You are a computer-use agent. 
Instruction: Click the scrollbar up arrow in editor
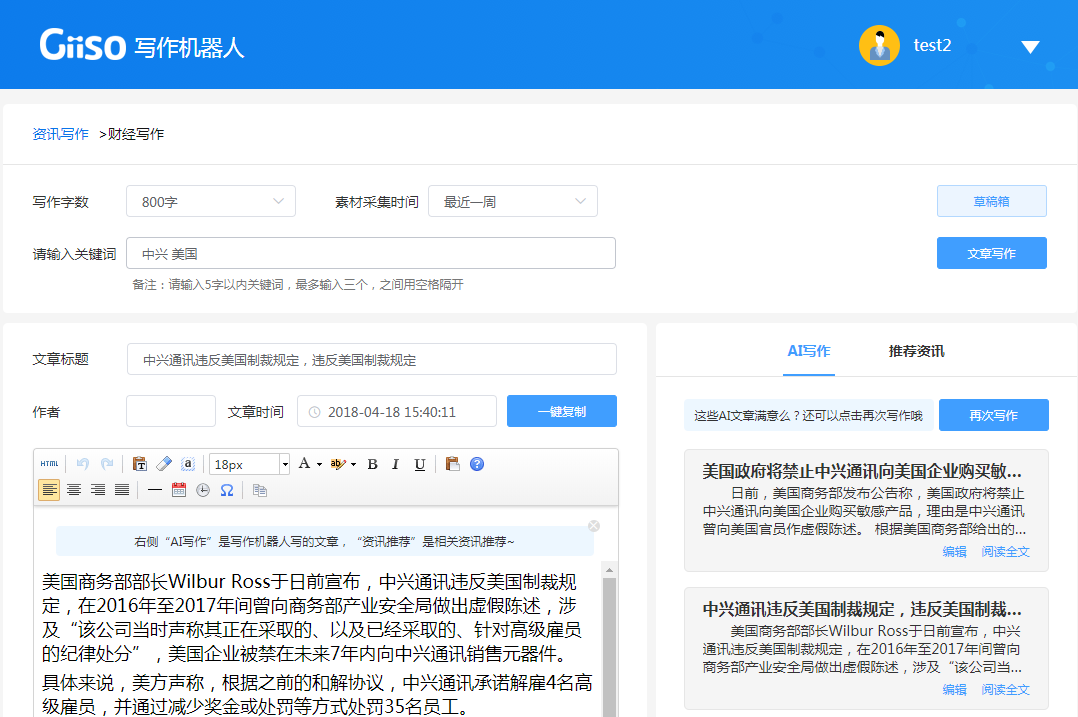coord(609,570)
